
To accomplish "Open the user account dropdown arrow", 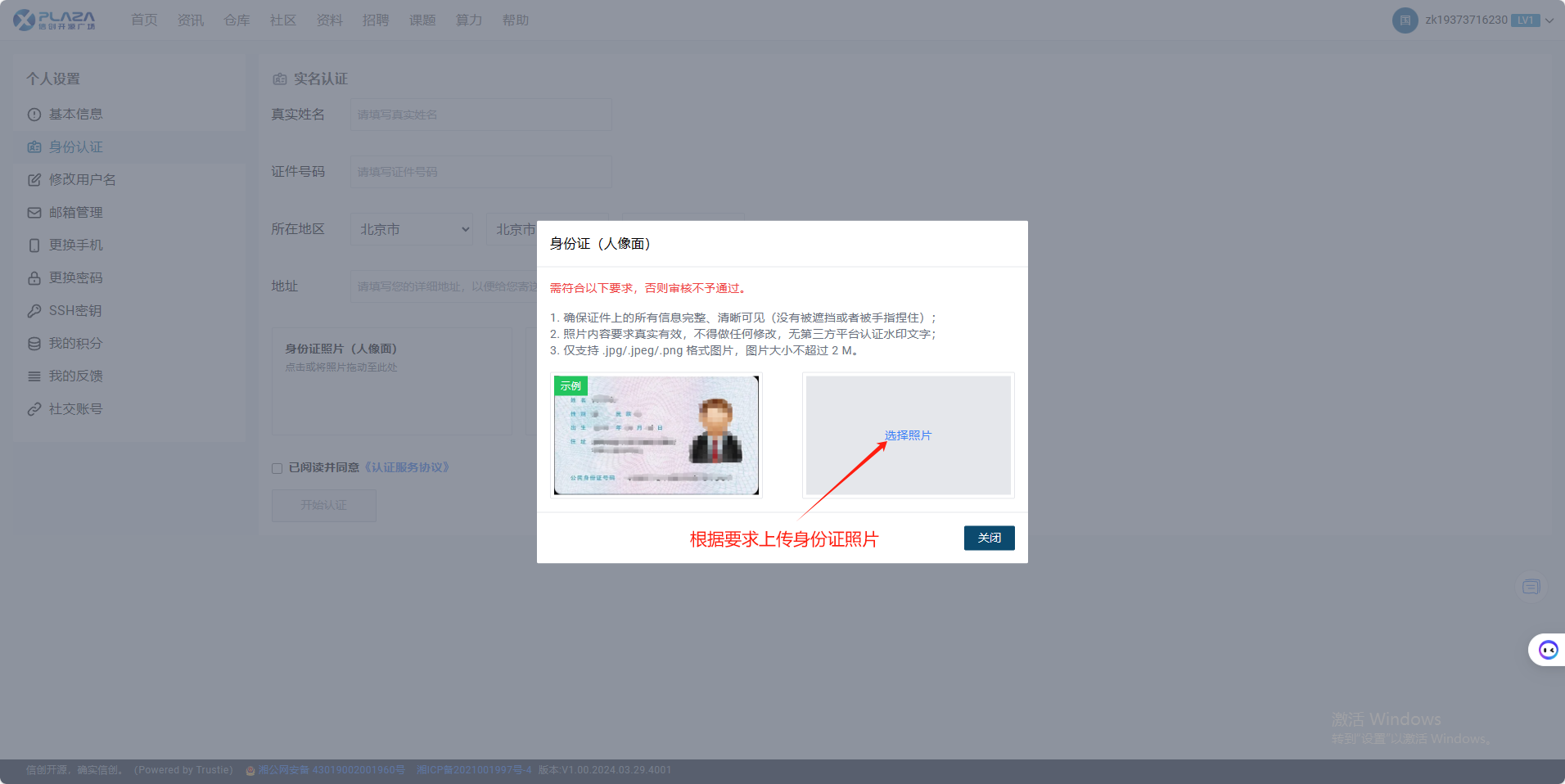I will (x=1549, y=20).
